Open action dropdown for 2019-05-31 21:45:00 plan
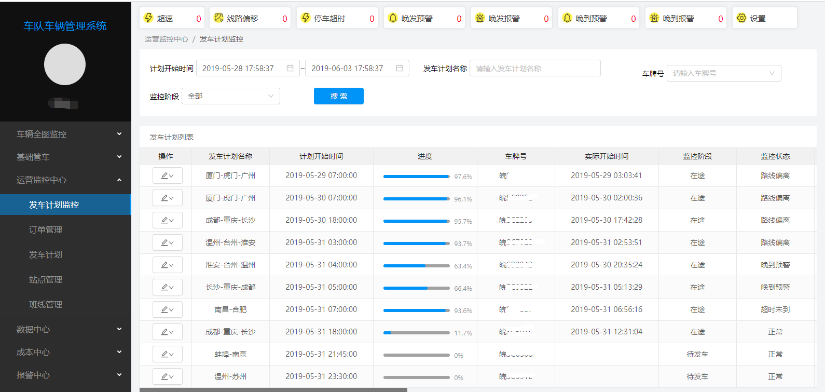Image resolution: width=825 pixels, height=392 pixels. tap(167, 354)
